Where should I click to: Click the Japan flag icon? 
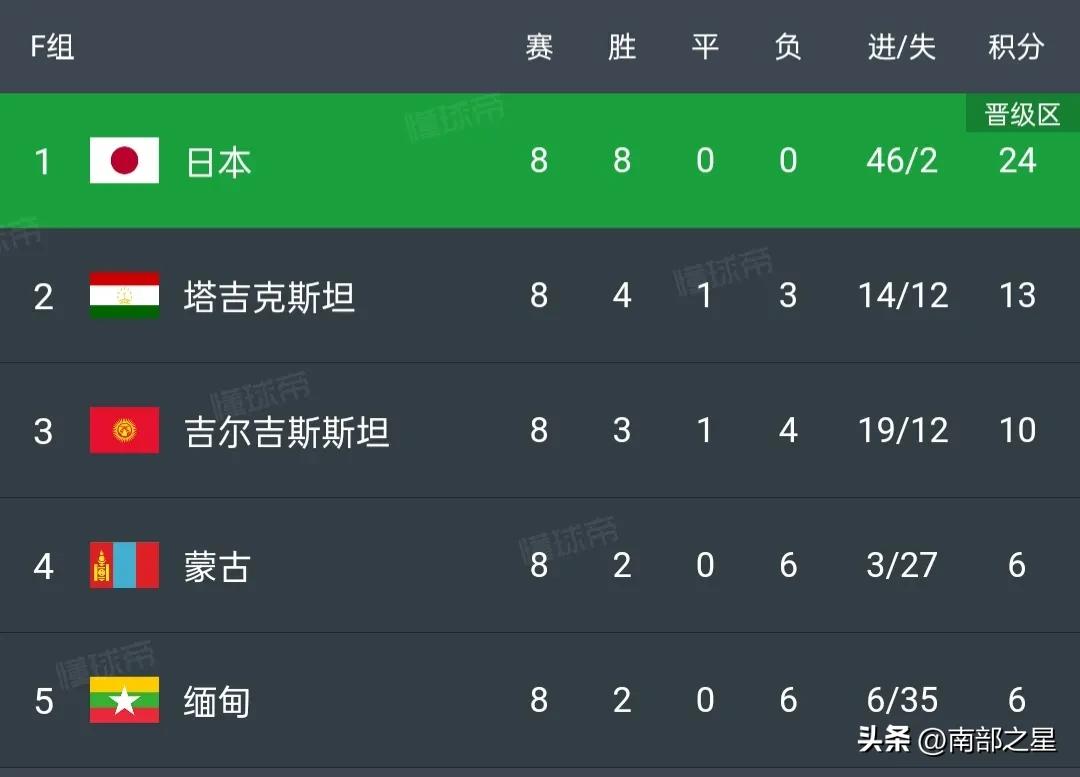click(x=124, y=160)
